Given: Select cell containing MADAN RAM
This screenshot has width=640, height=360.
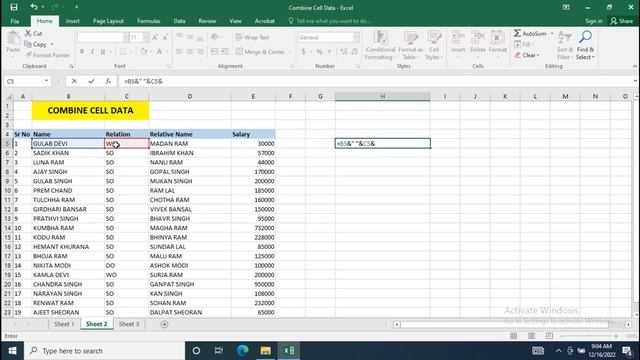Looking at the screenshot, I should (x=190, y=144).
